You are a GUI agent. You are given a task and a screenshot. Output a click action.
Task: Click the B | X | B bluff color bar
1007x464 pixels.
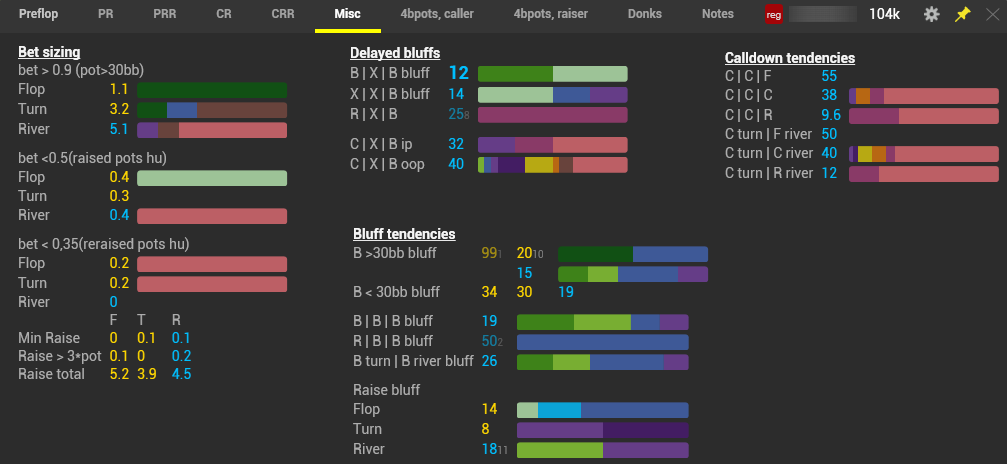(x=552, y=74)
